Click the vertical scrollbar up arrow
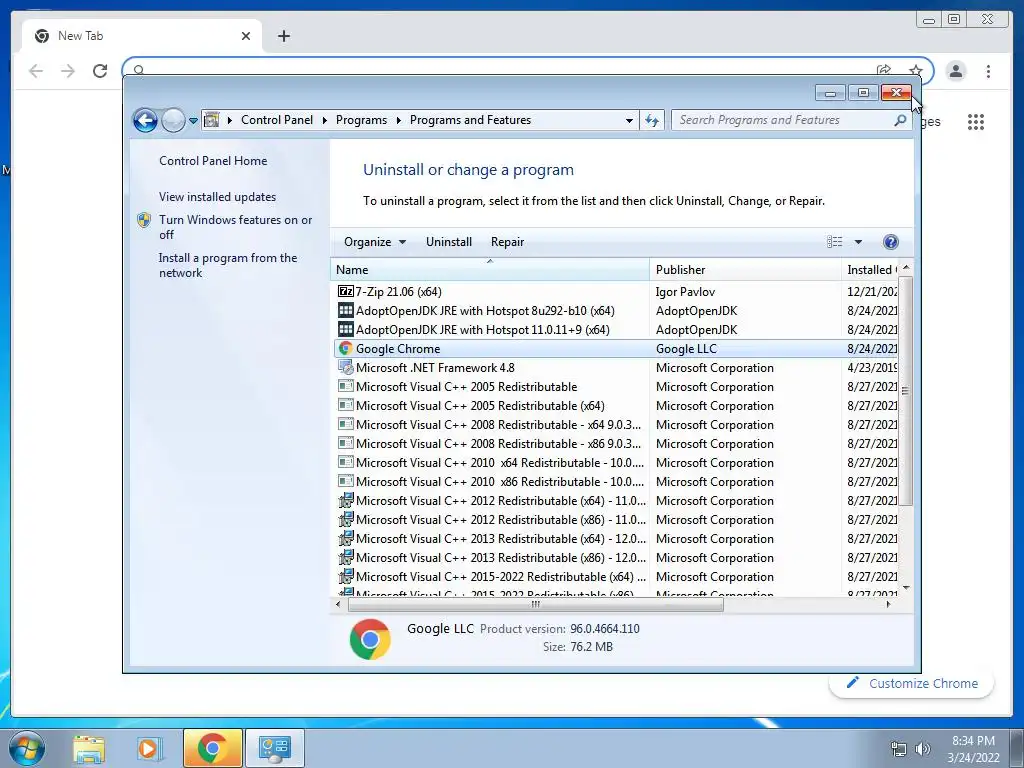This screenshot has width=1024, height=768. [906, 268]
